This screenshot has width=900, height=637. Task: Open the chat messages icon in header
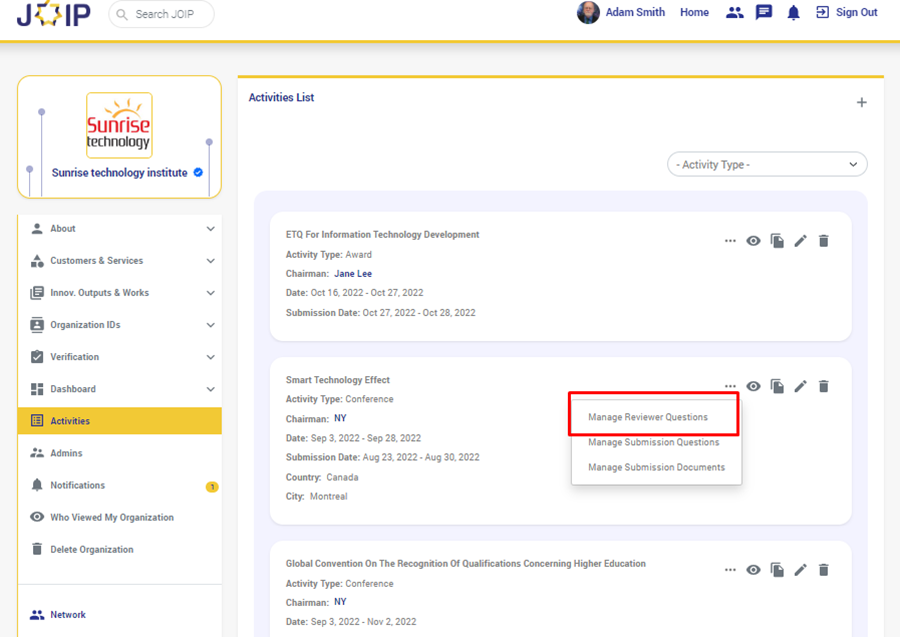(x=764, y=13)
